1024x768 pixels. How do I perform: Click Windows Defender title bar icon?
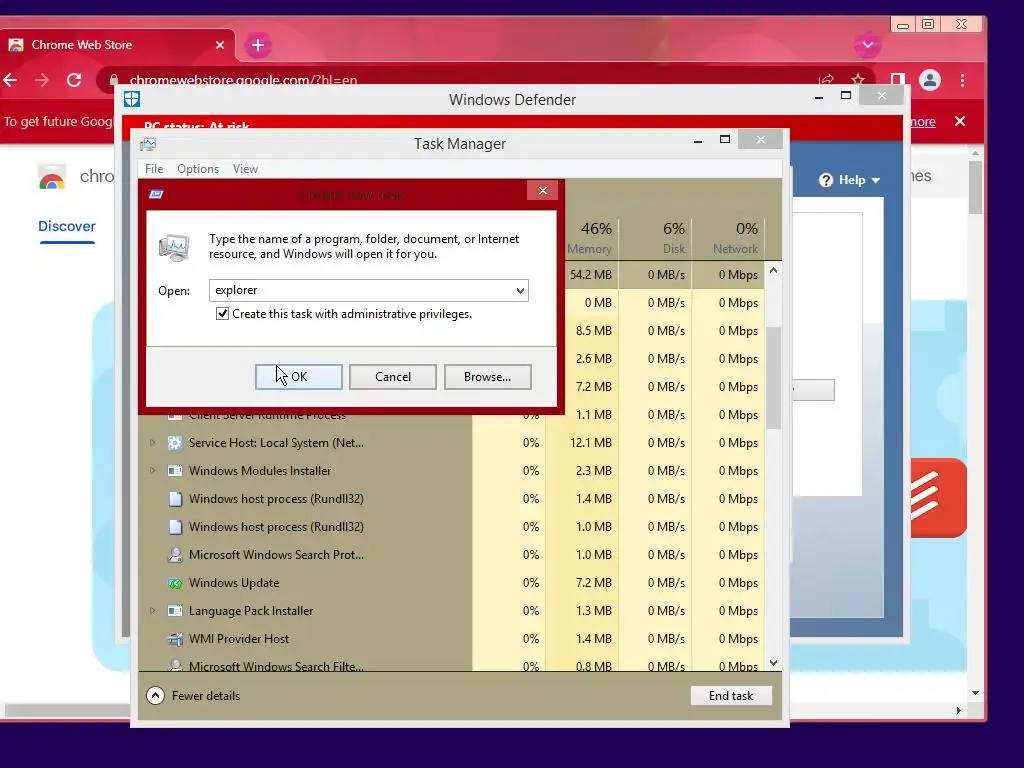(132, 99)
